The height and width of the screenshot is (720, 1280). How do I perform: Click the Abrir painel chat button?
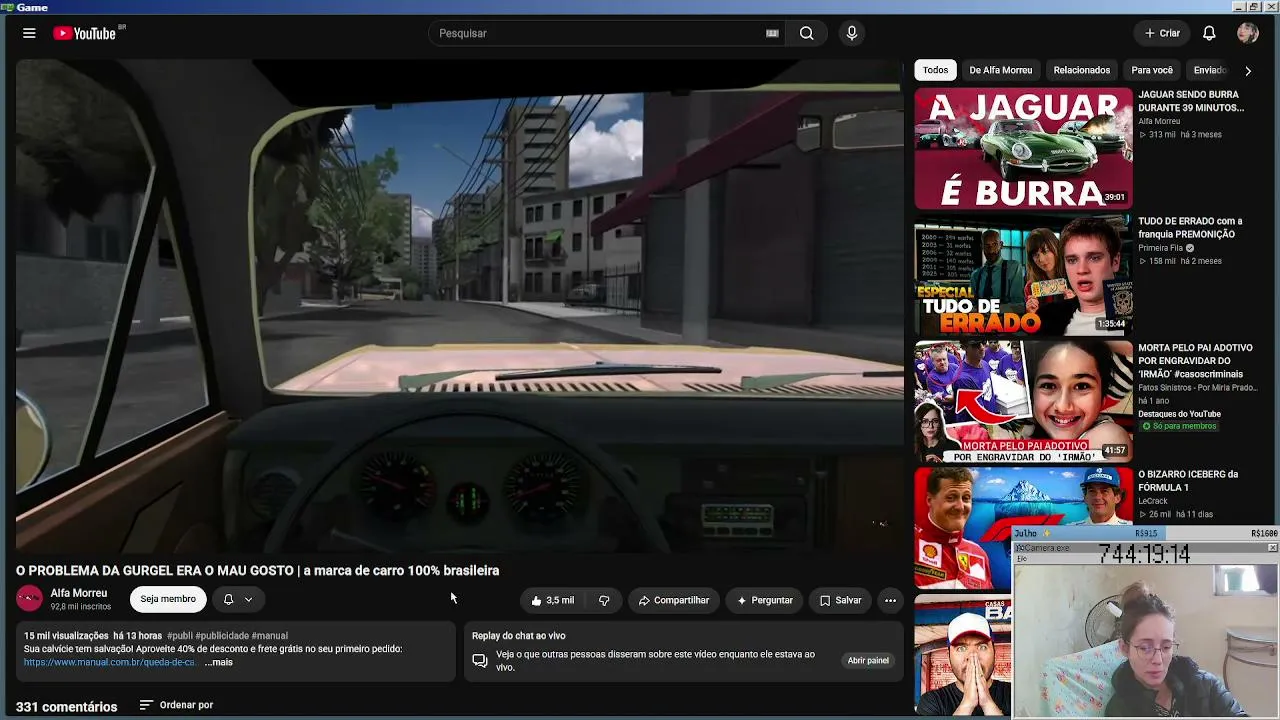[x=868, y=660]
